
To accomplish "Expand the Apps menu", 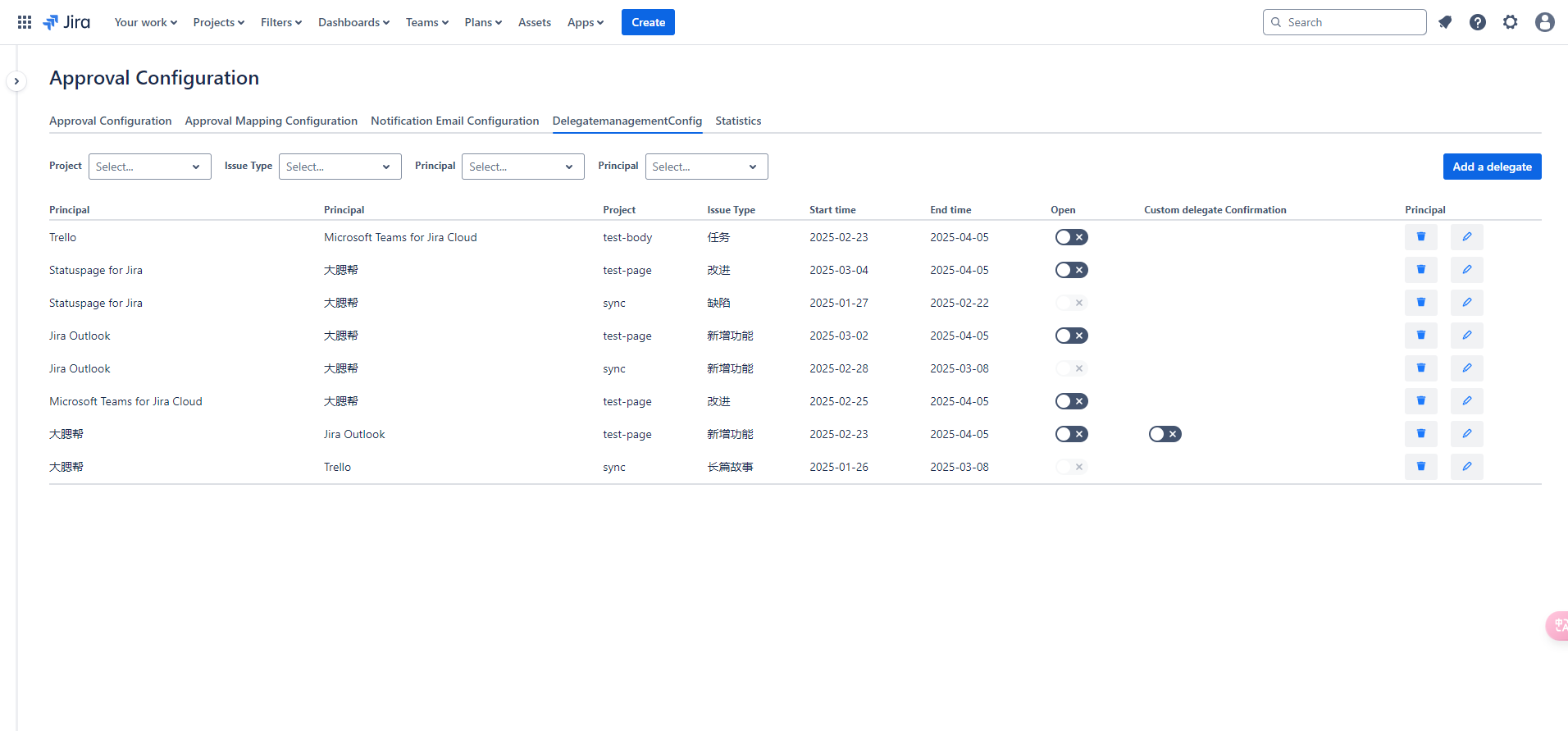I will pyautogui.click(x=586, y=22).
